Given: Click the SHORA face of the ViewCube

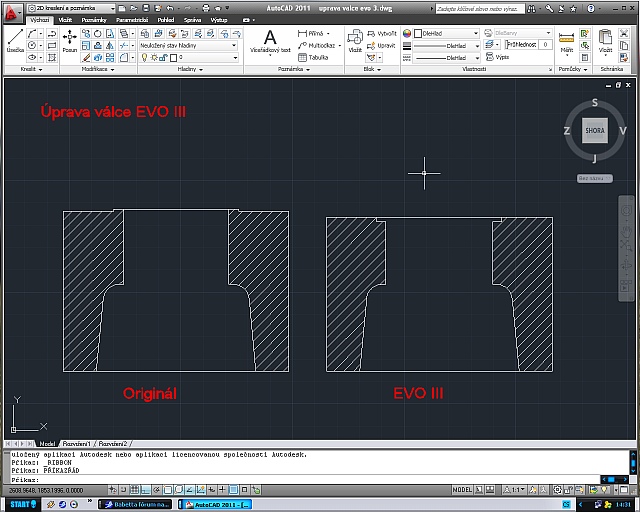Looking at the screenshot, I should tap(595, 131).
